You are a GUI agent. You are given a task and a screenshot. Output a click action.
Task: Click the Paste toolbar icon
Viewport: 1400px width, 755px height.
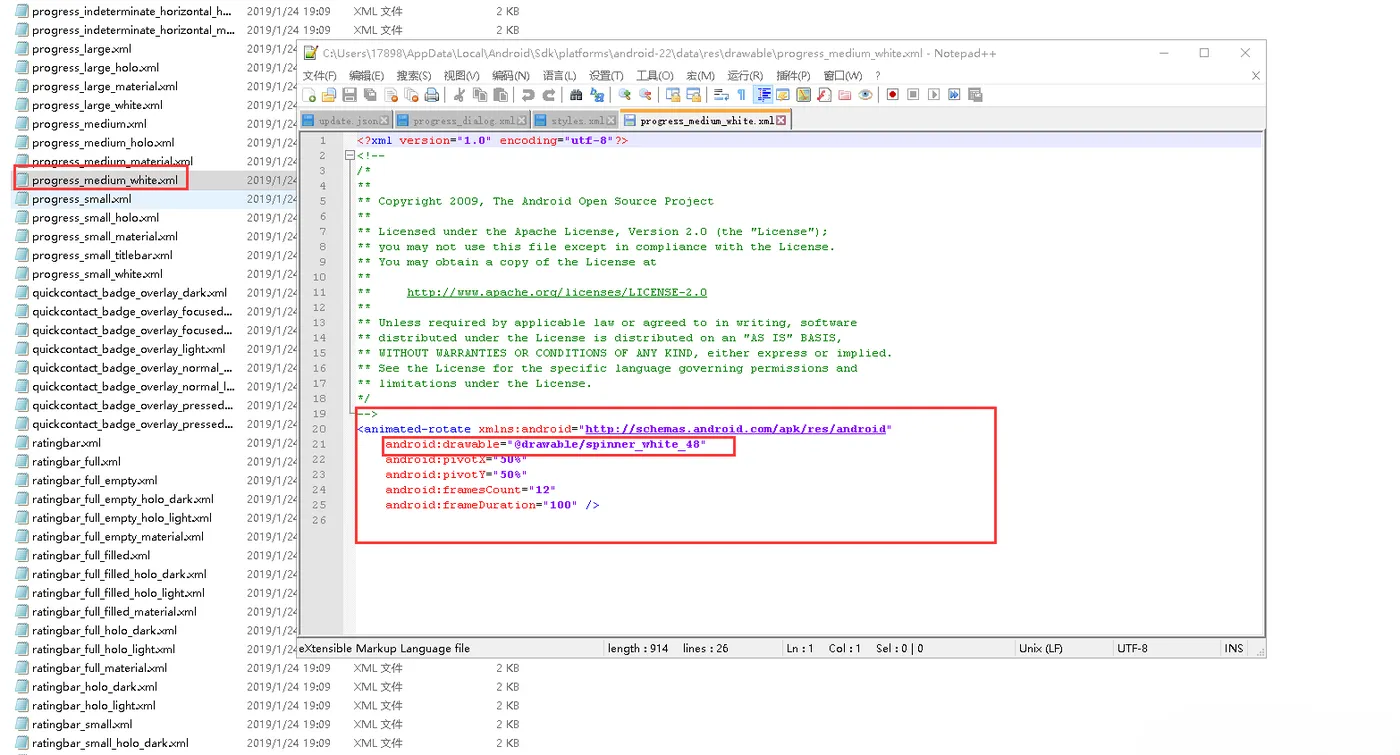click(500, 95)
